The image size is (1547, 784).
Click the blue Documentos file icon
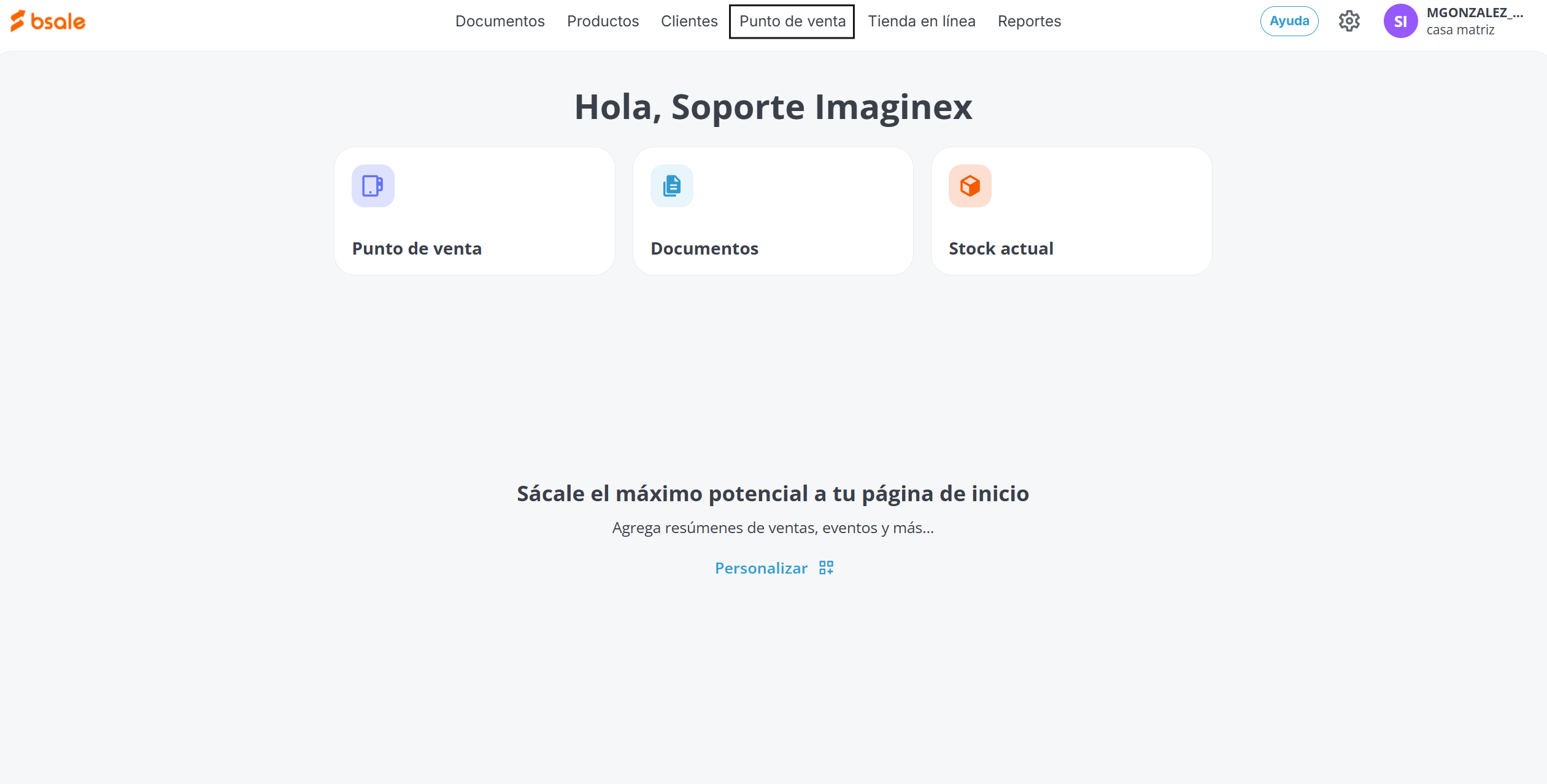pyautogui.click(x=671, y=186)
